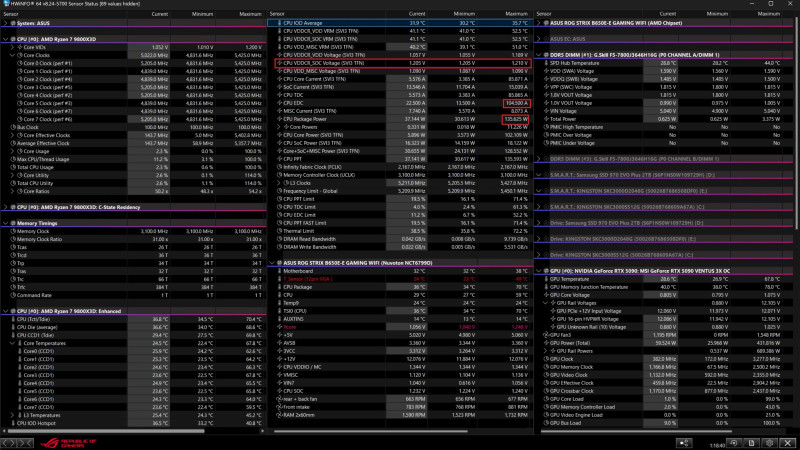Screen dimensions: 800x450
Task: Expand the Core Effective Clocks subtree
Action: [x=12, y=135]
